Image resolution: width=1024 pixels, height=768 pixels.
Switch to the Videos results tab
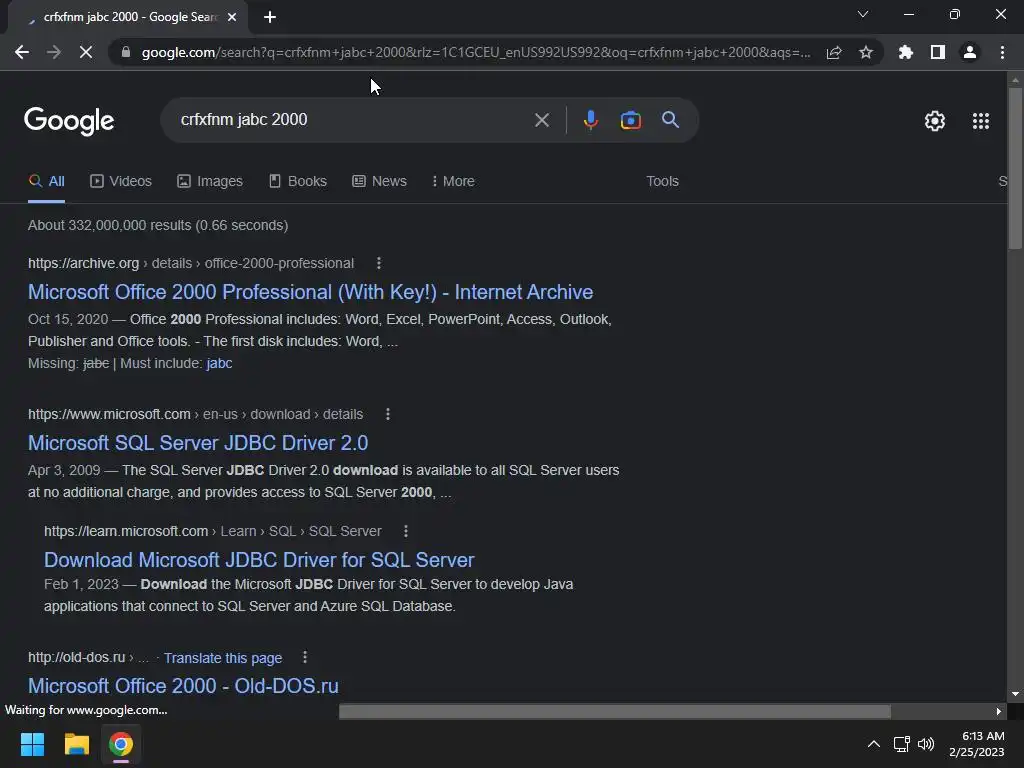point(121,181)
